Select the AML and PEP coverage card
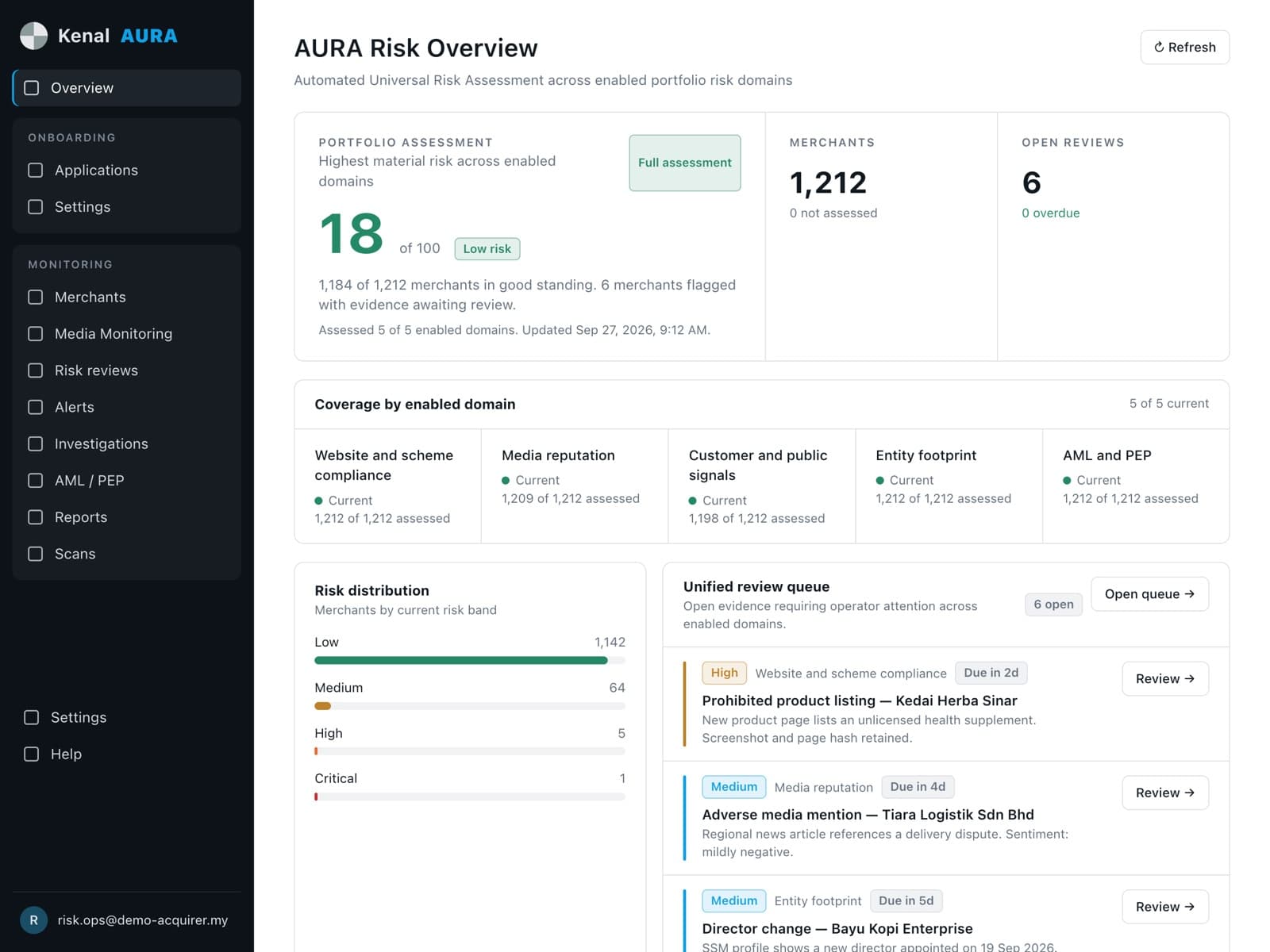This screenshot has width=1270, height=952. [x=1136, y=486]
